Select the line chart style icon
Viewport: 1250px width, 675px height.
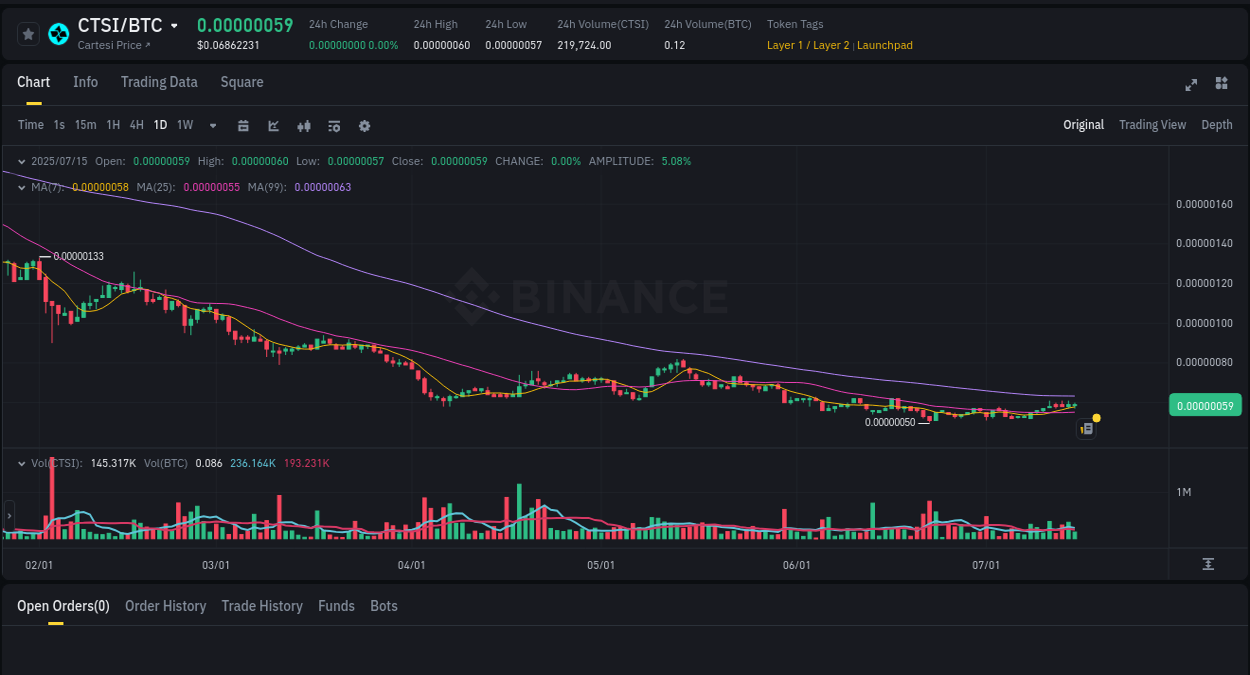click(x=272, y=125)
